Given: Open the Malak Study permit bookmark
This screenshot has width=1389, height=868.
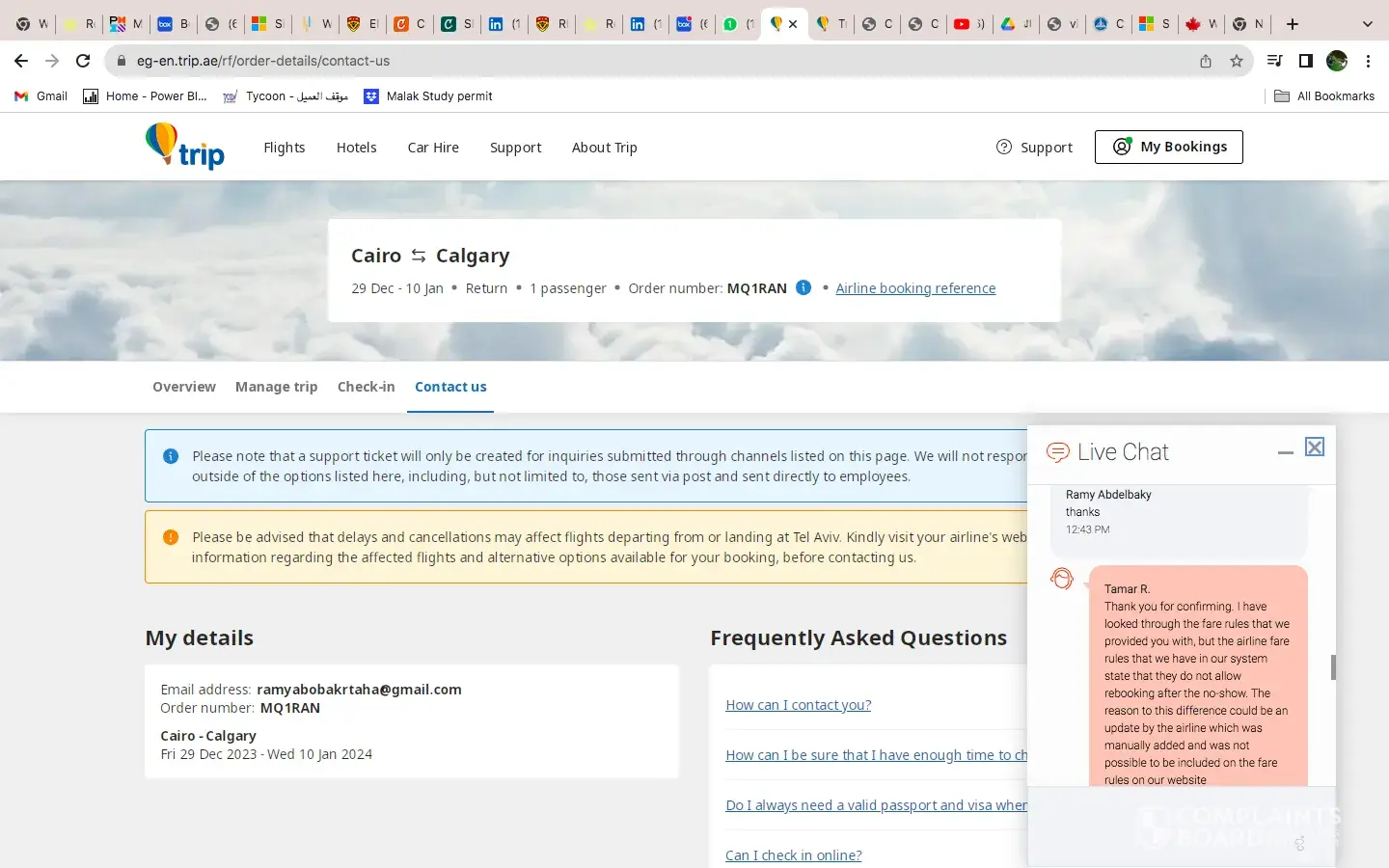Looking at the screenshot, I should pyautogui.click(x=428, y=96).
